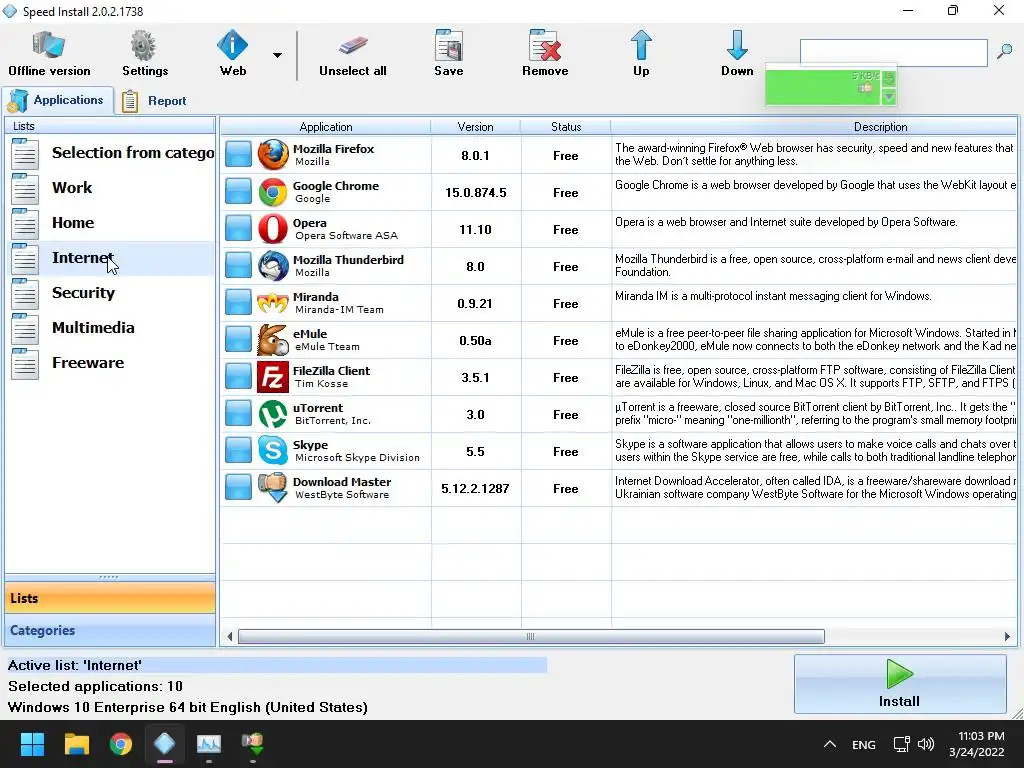Toggle the Mozilla Firefox checkbox
Image resolution: width=1024 pixels, height=768 pixels.
coord(238,155)
